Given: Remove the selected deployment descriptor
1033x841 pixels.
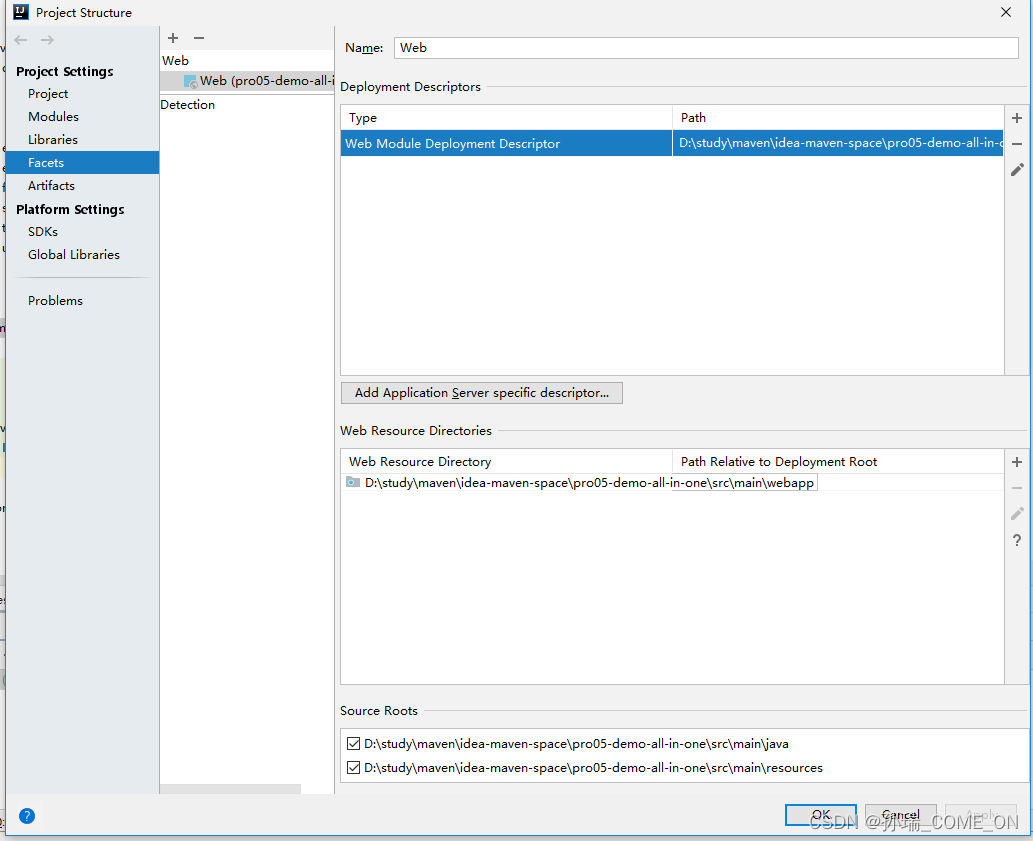Looking at the screenshot, I should tap(1017, 144).
